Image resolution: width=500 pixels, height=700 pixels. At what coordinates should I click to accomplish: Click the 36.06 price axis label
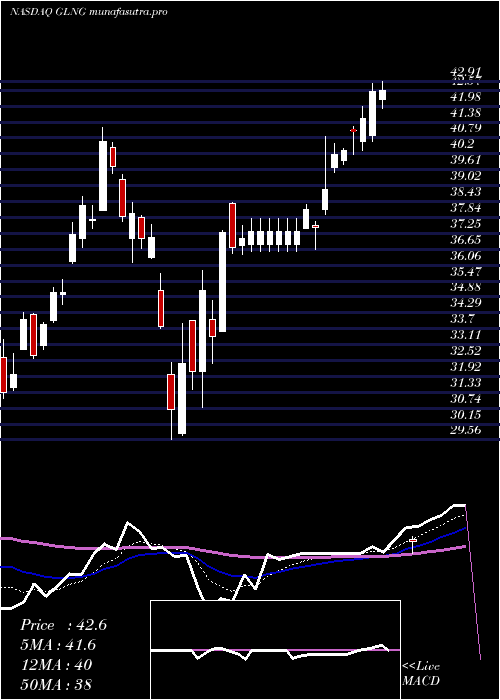465,256
